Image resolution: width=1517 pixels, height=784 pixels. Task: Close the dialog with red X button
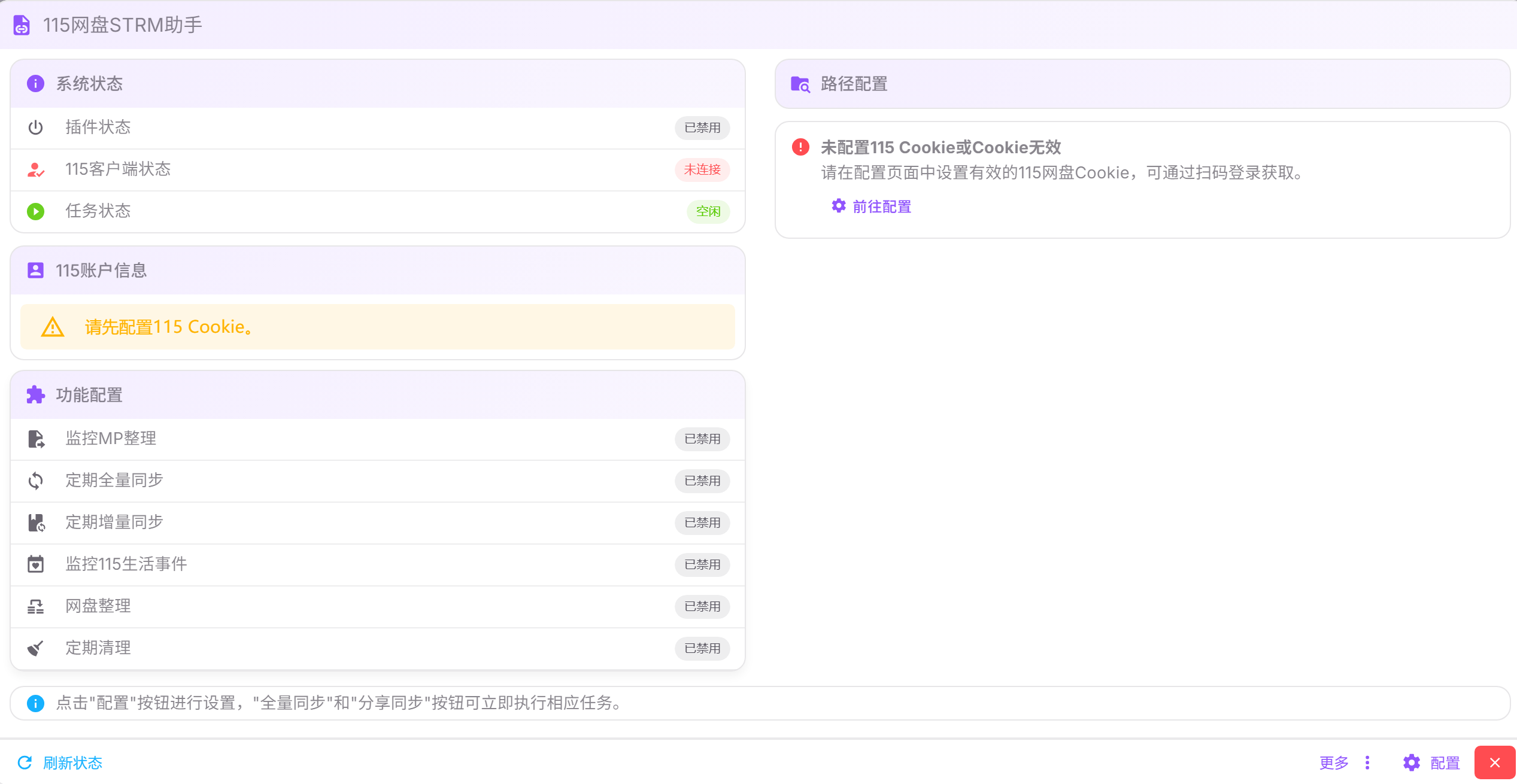pos(1495,762)
